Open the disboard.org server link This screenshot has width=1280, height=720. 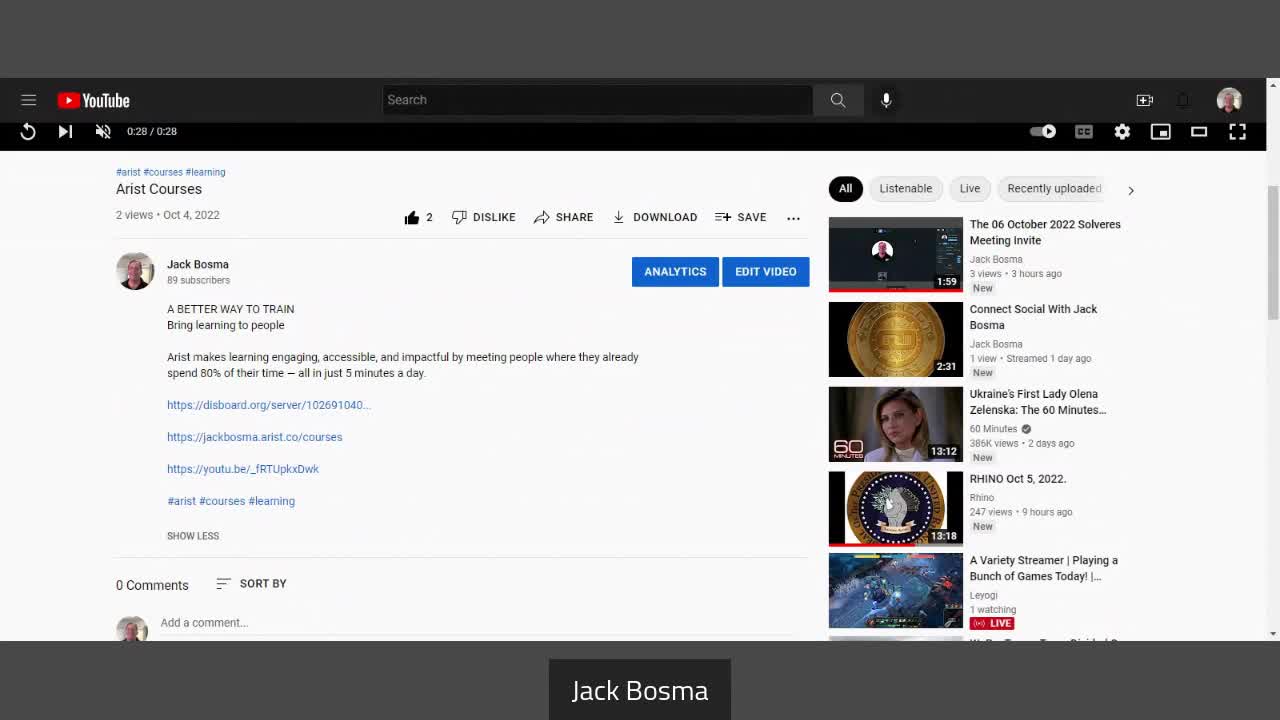(269, 405)
